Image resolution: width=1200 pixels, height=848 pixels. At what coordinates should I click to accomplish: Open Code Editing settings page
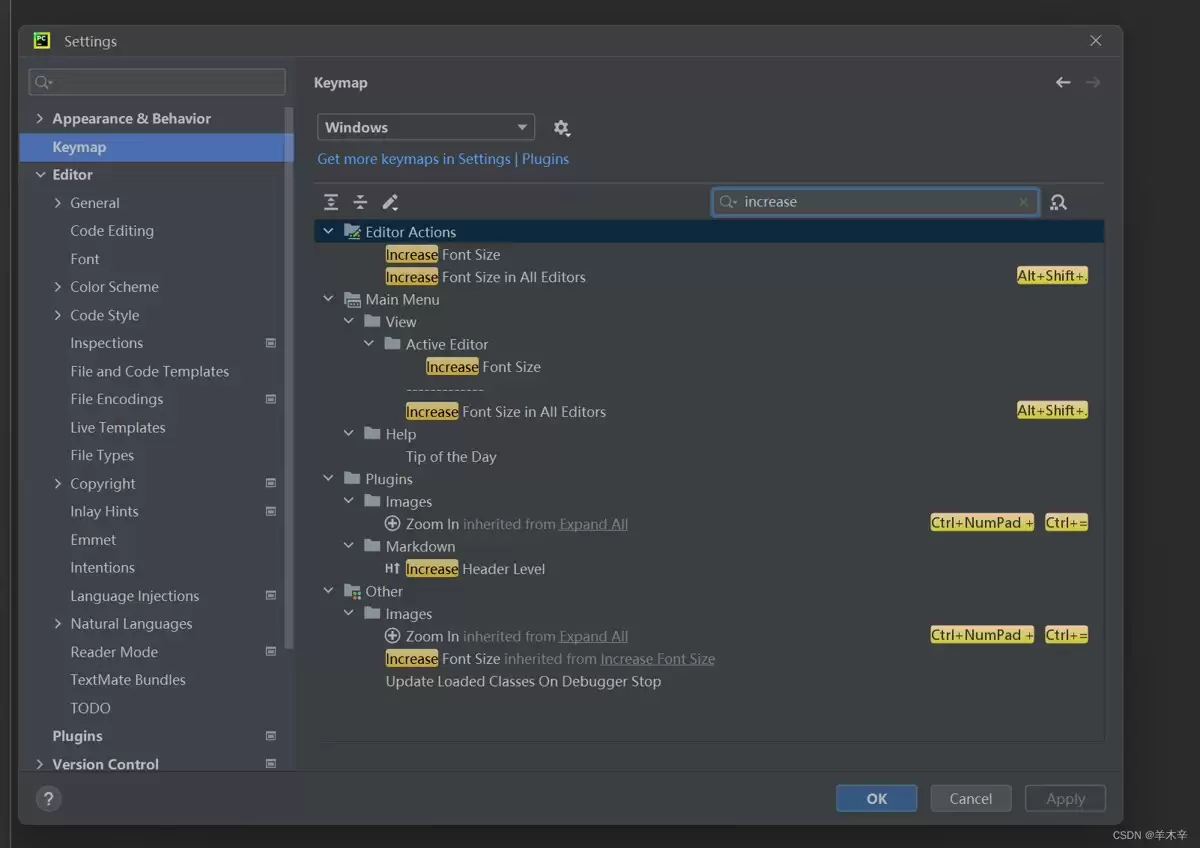coord(112,231)
